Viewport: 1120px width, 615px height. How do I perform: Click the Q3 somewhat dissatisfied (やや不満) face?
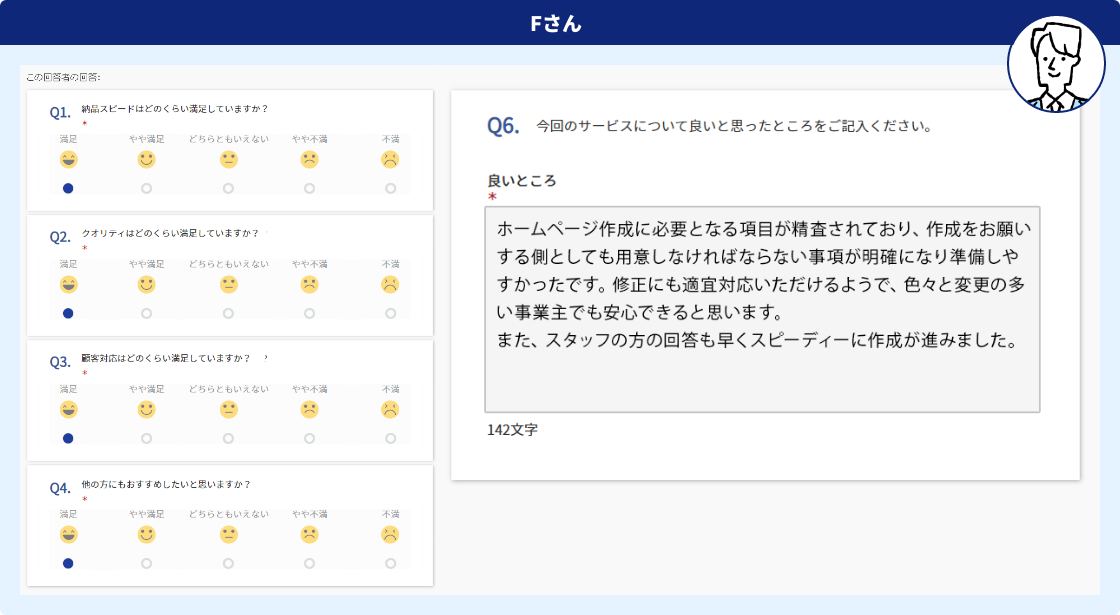coord(310,410)
